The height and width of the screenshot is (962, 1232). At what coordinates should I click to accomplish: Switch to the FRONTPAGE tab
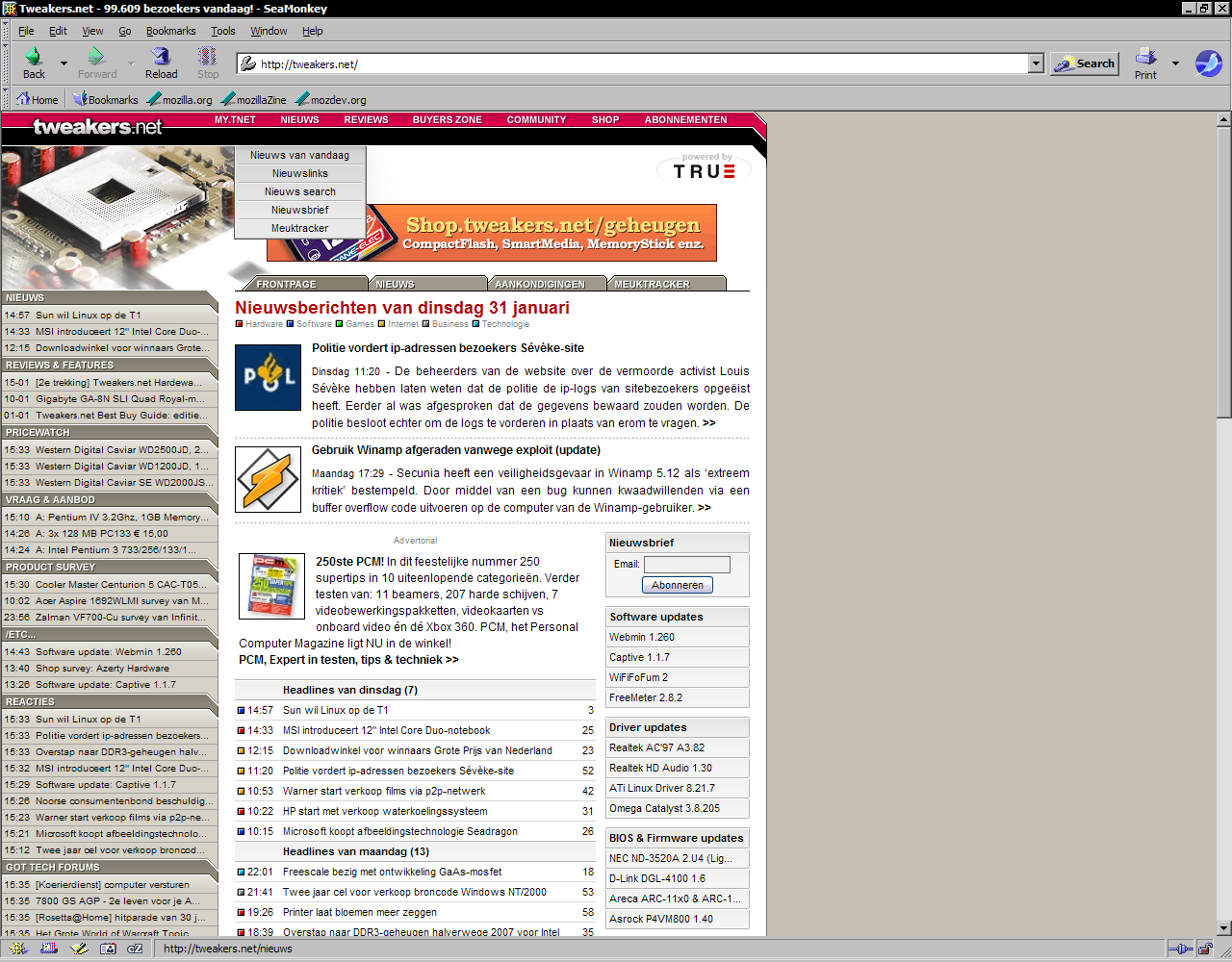point(305,284)
